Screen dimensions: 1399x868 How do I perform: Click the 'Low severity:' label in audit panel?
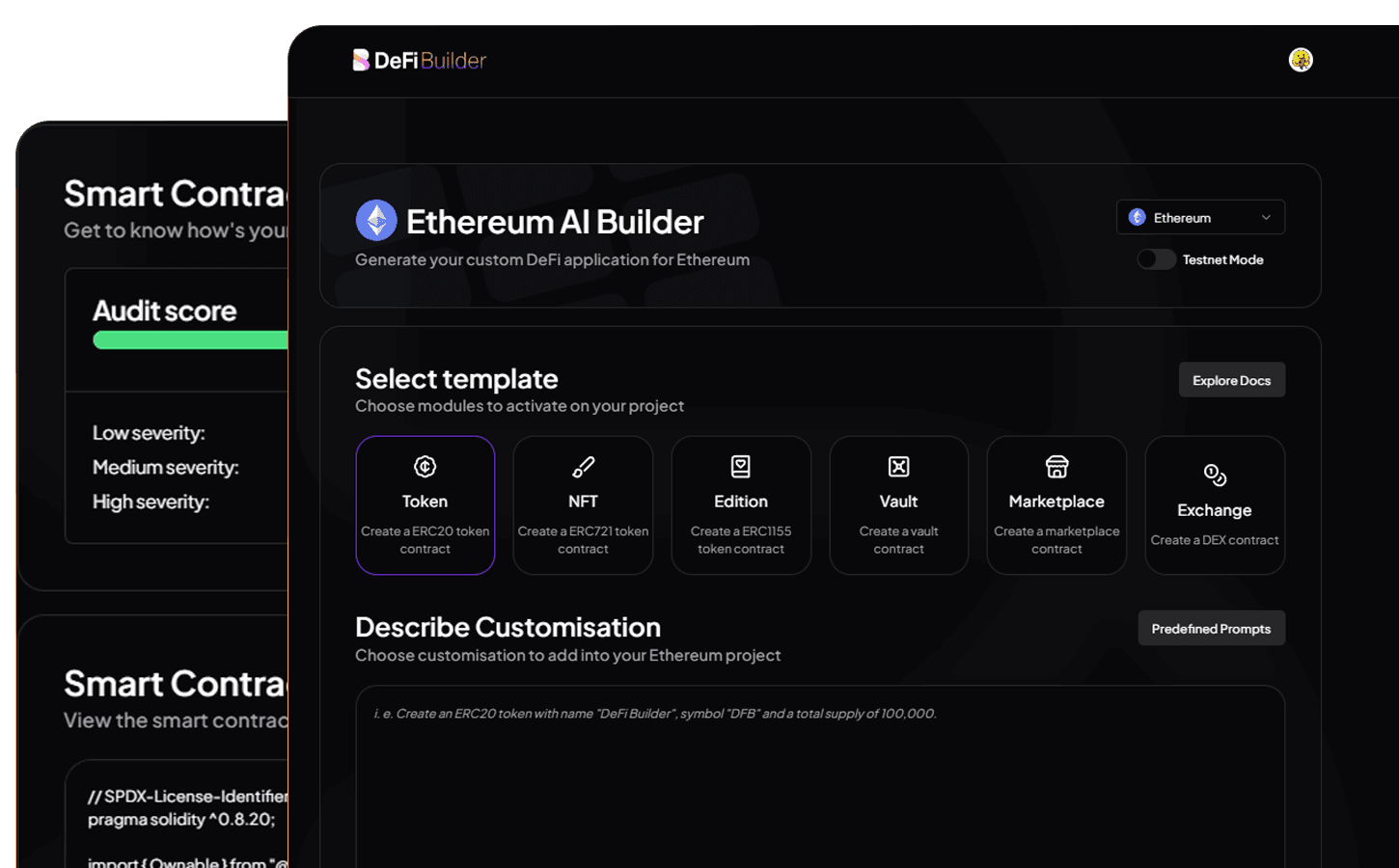point(149,433)
